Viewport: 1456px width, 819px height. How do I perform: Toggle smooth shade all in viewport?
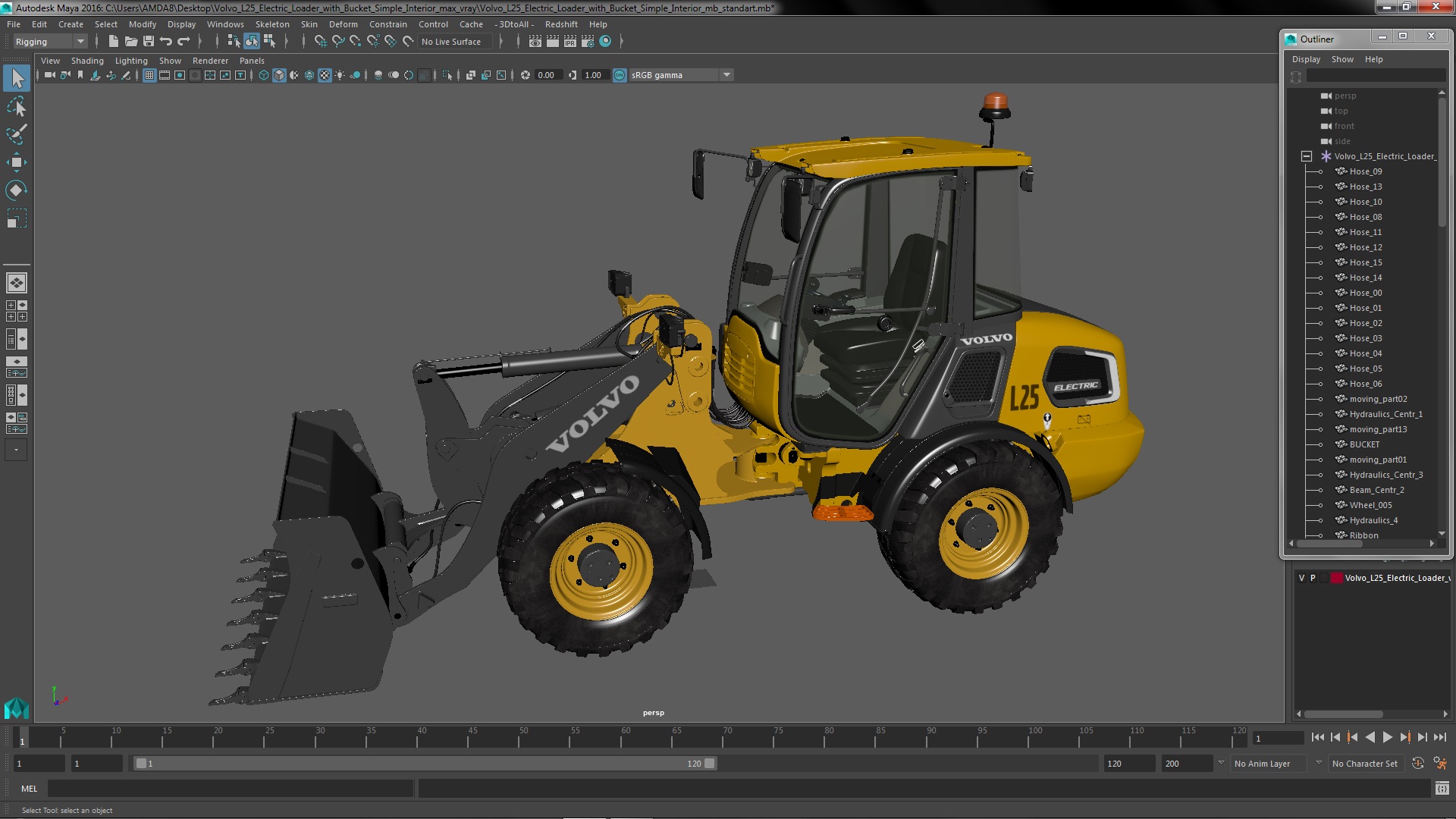pos(279,75)
